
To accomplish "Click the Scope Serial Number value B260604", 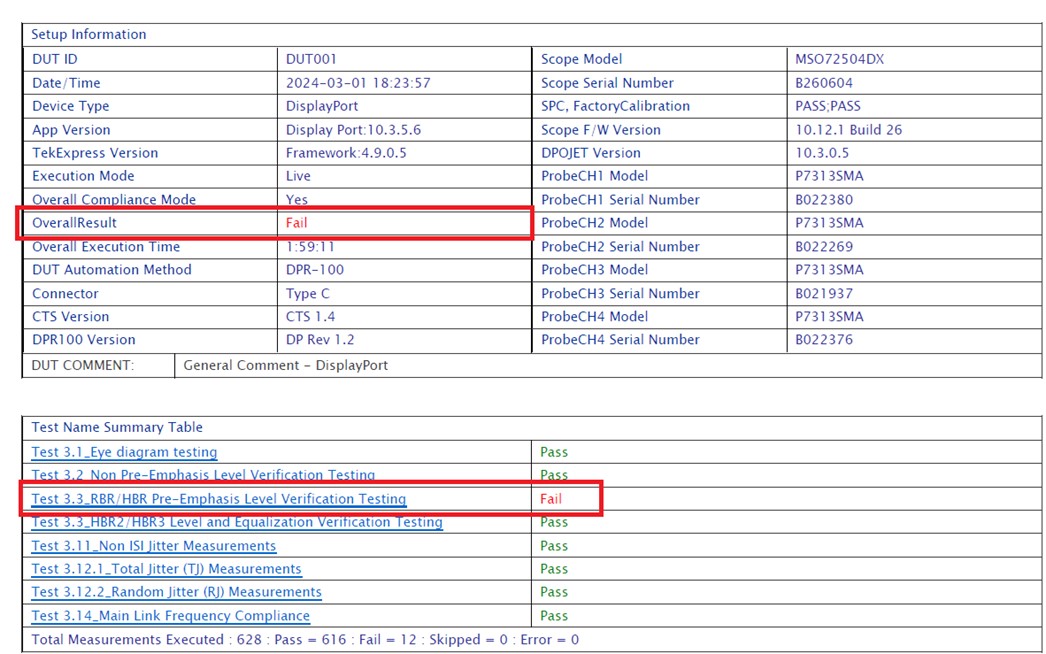I will 824,83.
